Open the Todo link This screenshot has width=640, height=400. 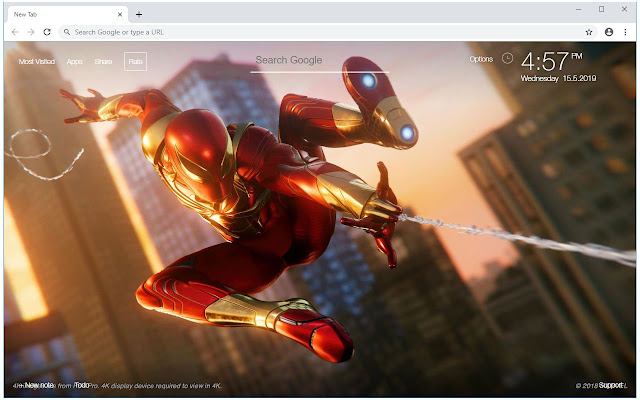(82, 385)
